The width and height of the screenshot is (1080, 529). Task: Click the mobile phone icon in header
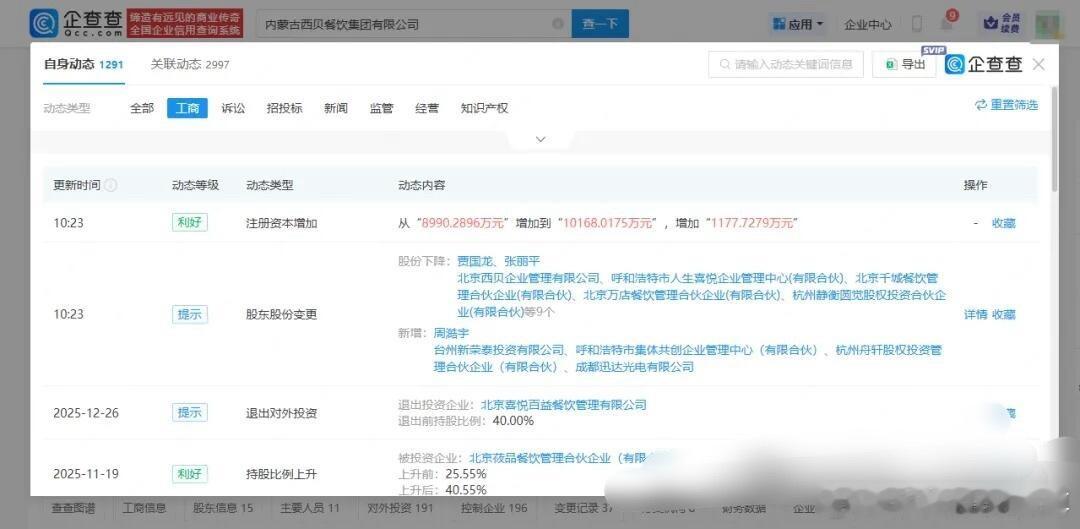(x=917, y=23)
